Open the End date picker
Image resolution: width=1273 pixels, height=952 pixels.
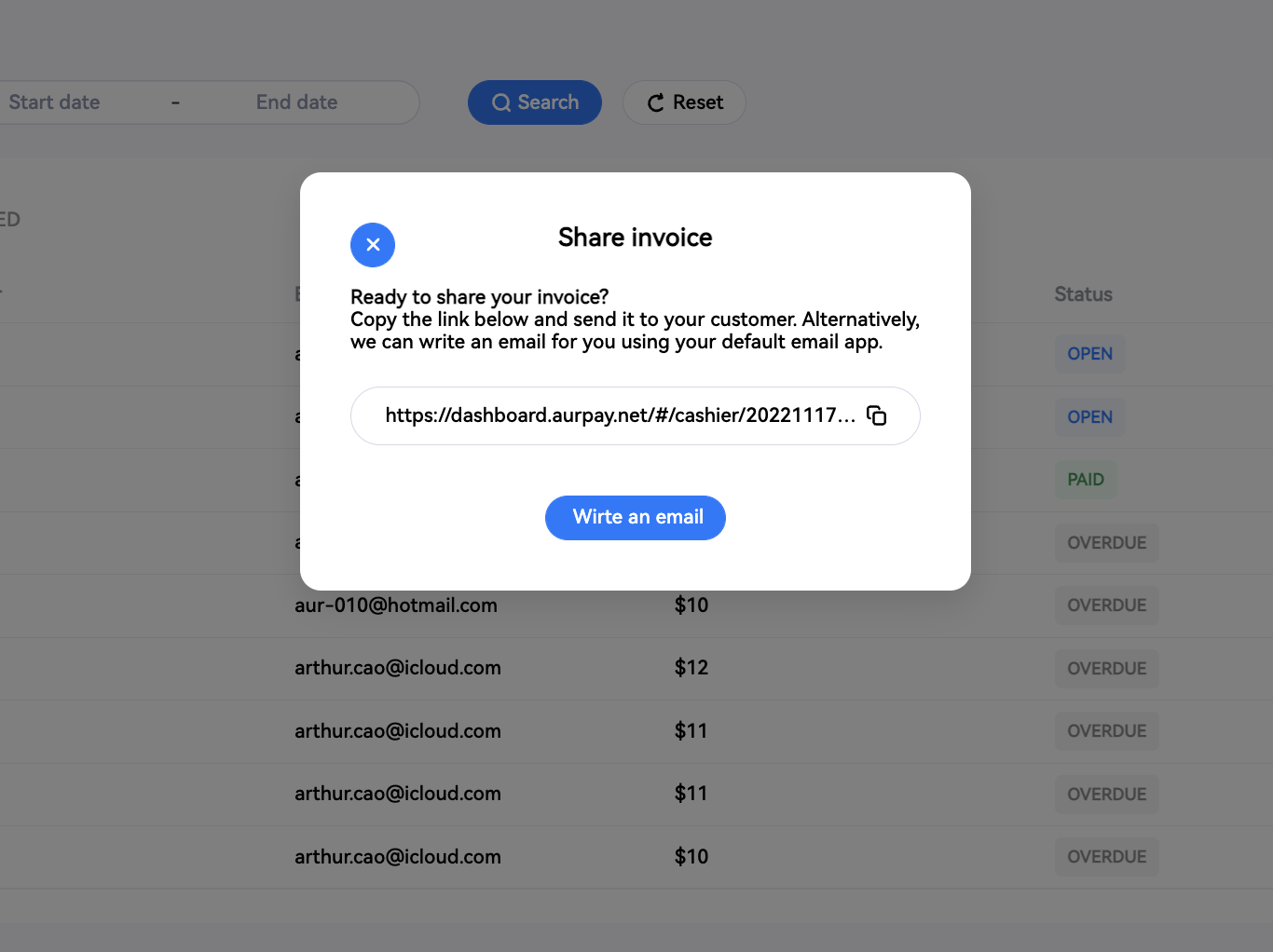[296, 102]
